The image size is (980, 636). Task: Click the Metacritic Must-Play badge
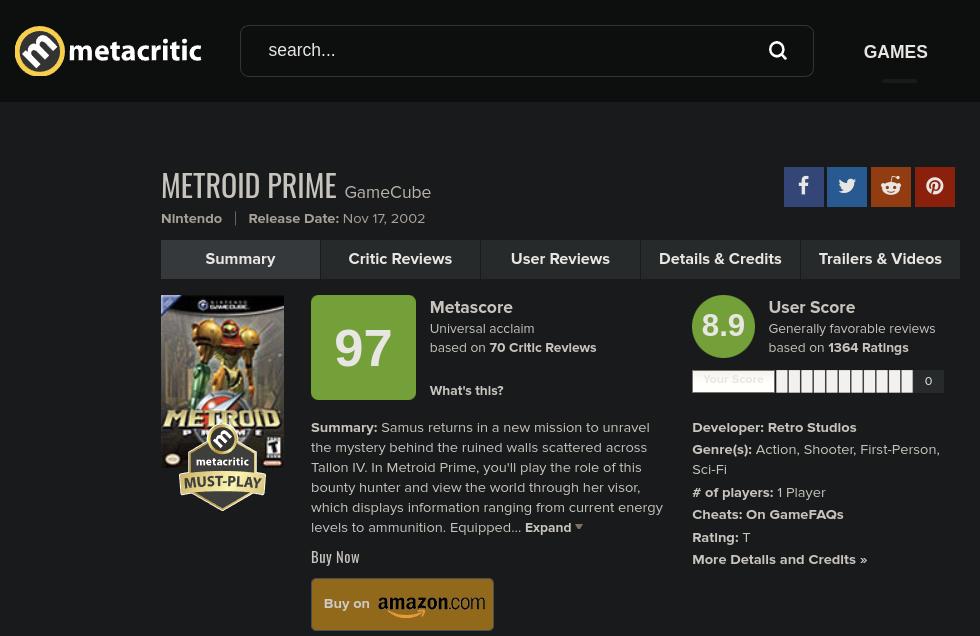tap(222, 467)
